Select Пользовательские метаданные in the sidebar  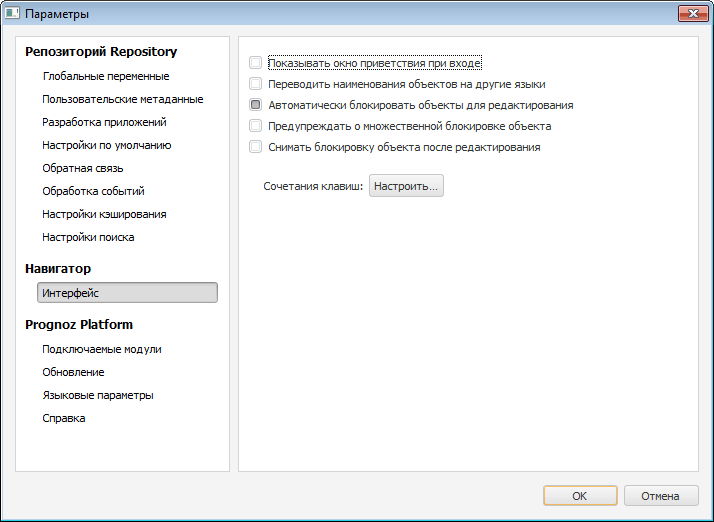tap(122, 99)
